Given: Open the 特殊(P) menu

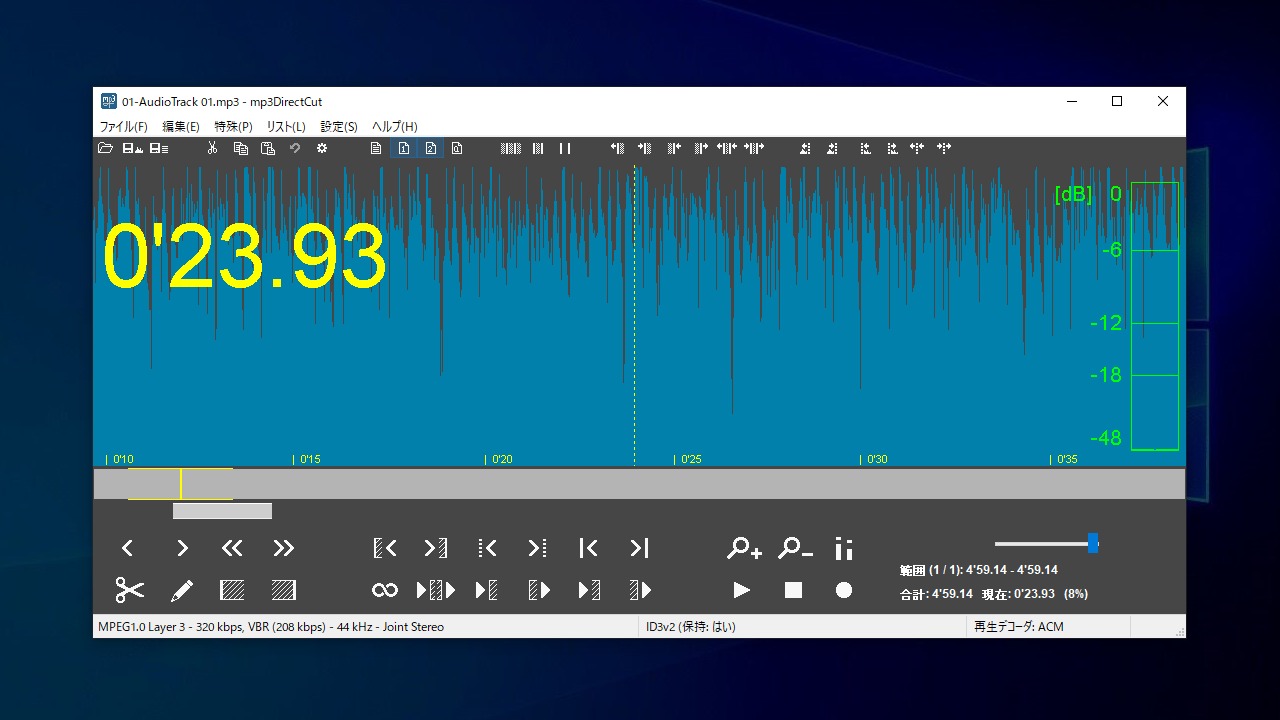Looking at the screenshot, I should (233, 127).
